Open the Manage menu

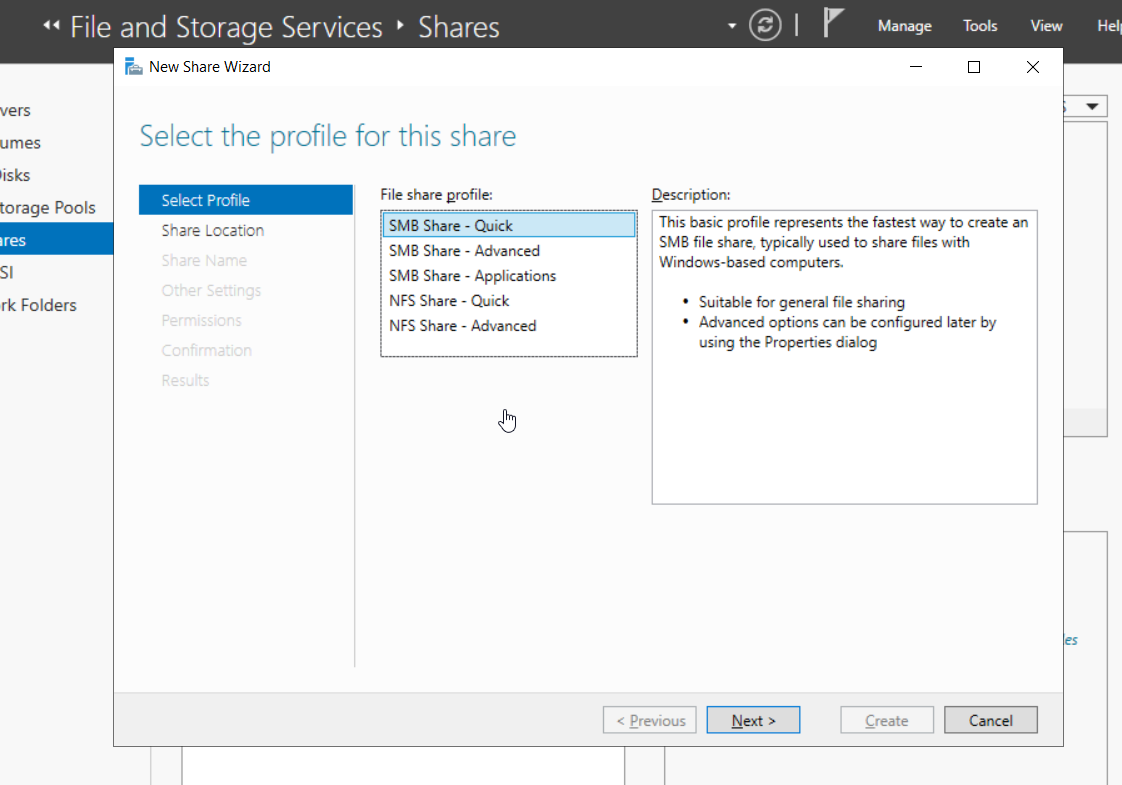point(904,26)
